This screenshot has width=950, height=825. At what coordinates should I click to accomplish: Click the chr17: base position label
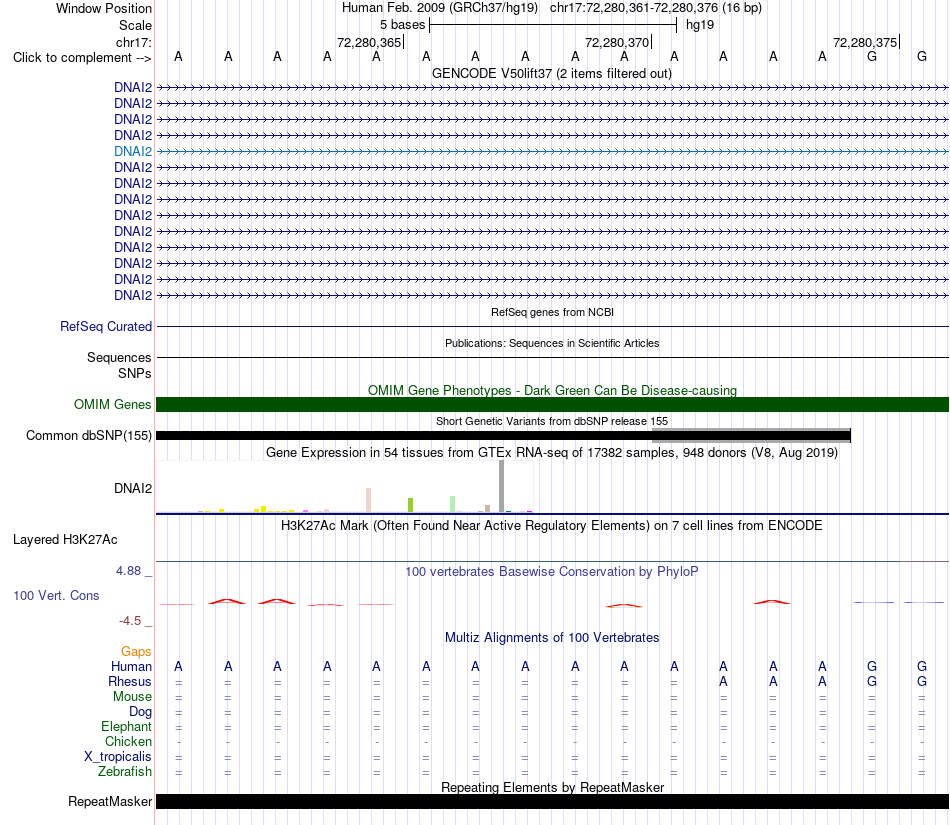pos(133,42)
